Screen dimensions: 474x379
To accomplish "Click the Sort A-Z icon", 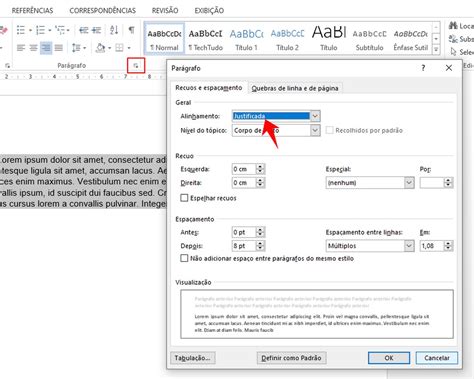I will click(x=114, y=30).
